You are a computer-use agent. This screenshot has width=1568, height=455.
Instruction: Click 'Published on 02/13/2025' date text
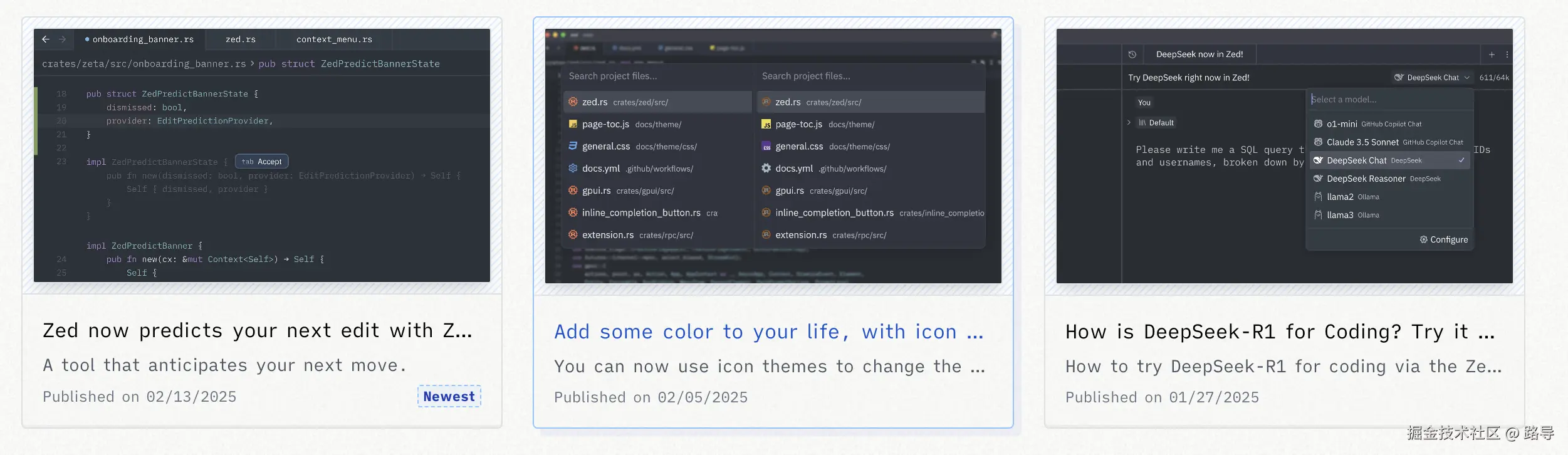[139, 397]
